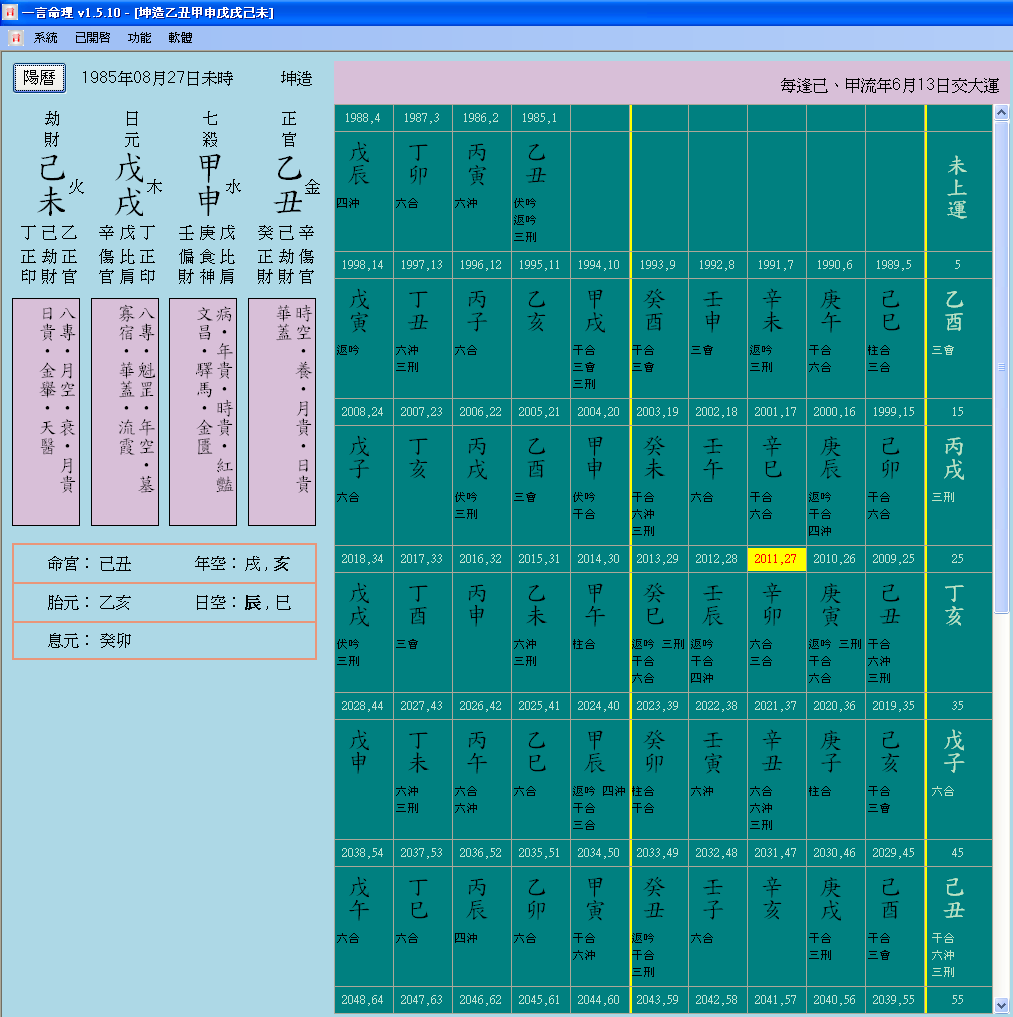Click the 寡宿 八專 star box
Viewport: 1013px width, 1017px height.
pyautogui.click(x=125, y=412)
